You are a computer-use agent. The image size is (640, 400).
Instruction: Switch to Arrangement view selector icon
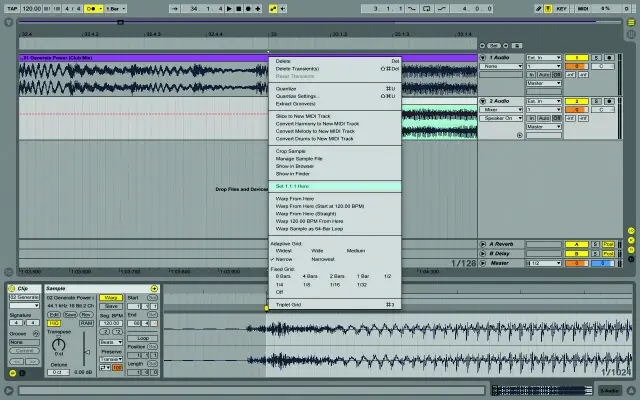(631, 22)
